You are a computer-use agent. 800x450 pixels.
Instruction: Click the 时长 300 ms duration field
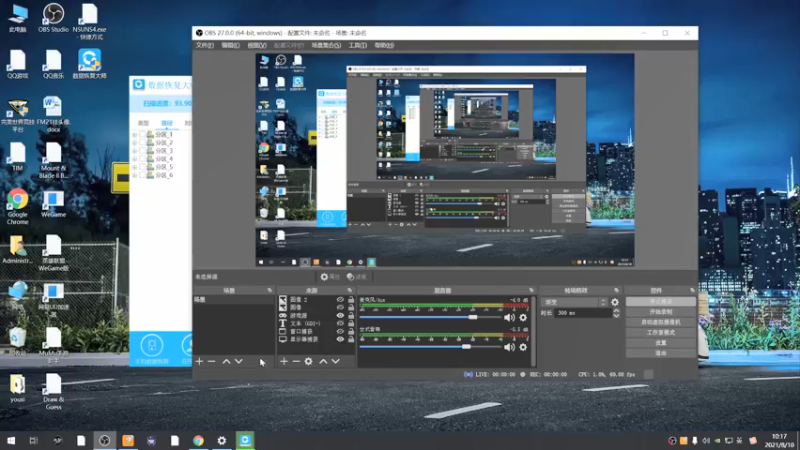(x=583, y=313)
